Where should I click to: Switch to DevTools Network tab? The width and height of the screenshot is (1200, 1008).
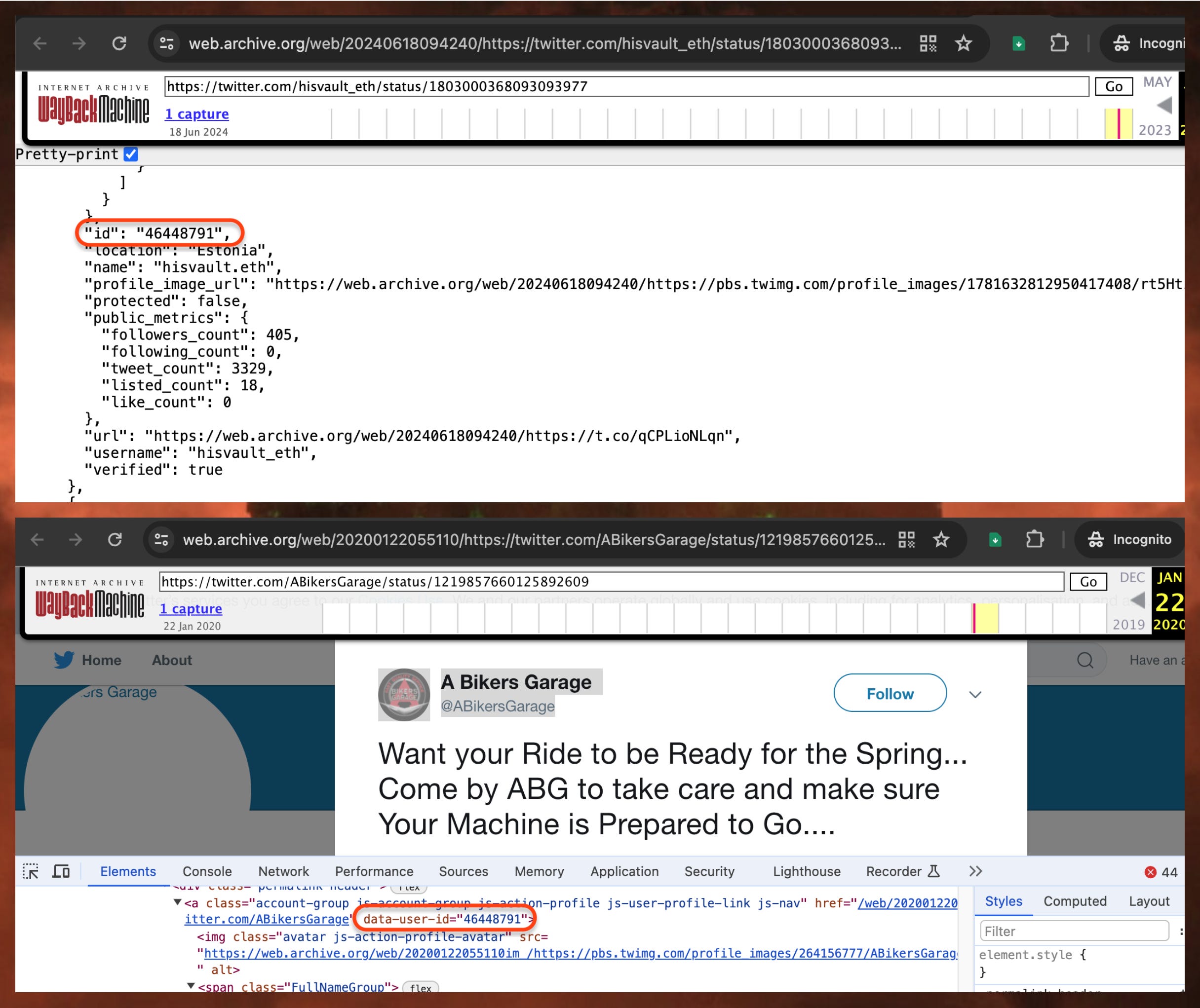[x=283, y=871]
